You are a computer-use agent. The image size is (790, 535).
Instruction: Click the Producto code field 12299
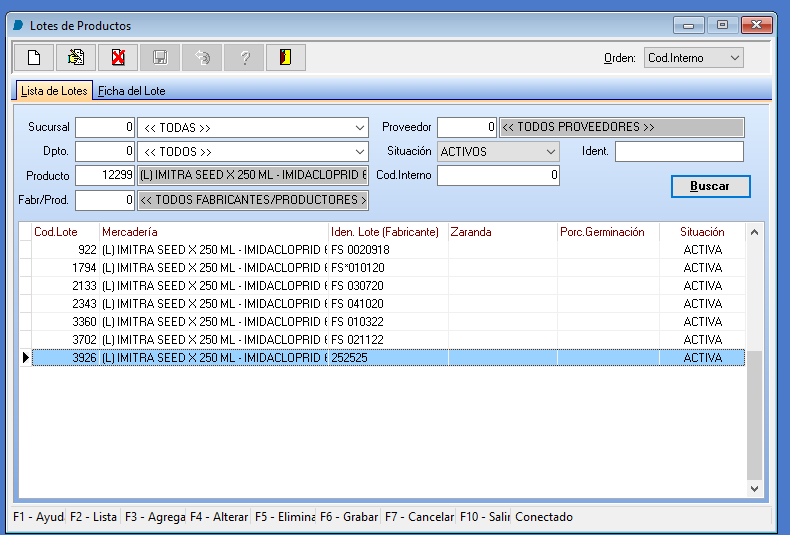(105, 175)
